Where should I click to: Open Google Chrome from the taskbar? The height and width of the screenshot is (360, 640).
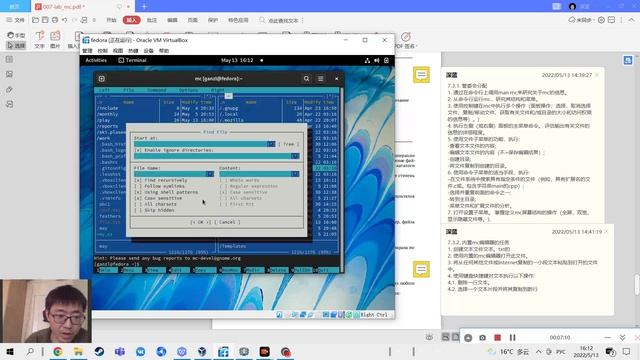58,351
